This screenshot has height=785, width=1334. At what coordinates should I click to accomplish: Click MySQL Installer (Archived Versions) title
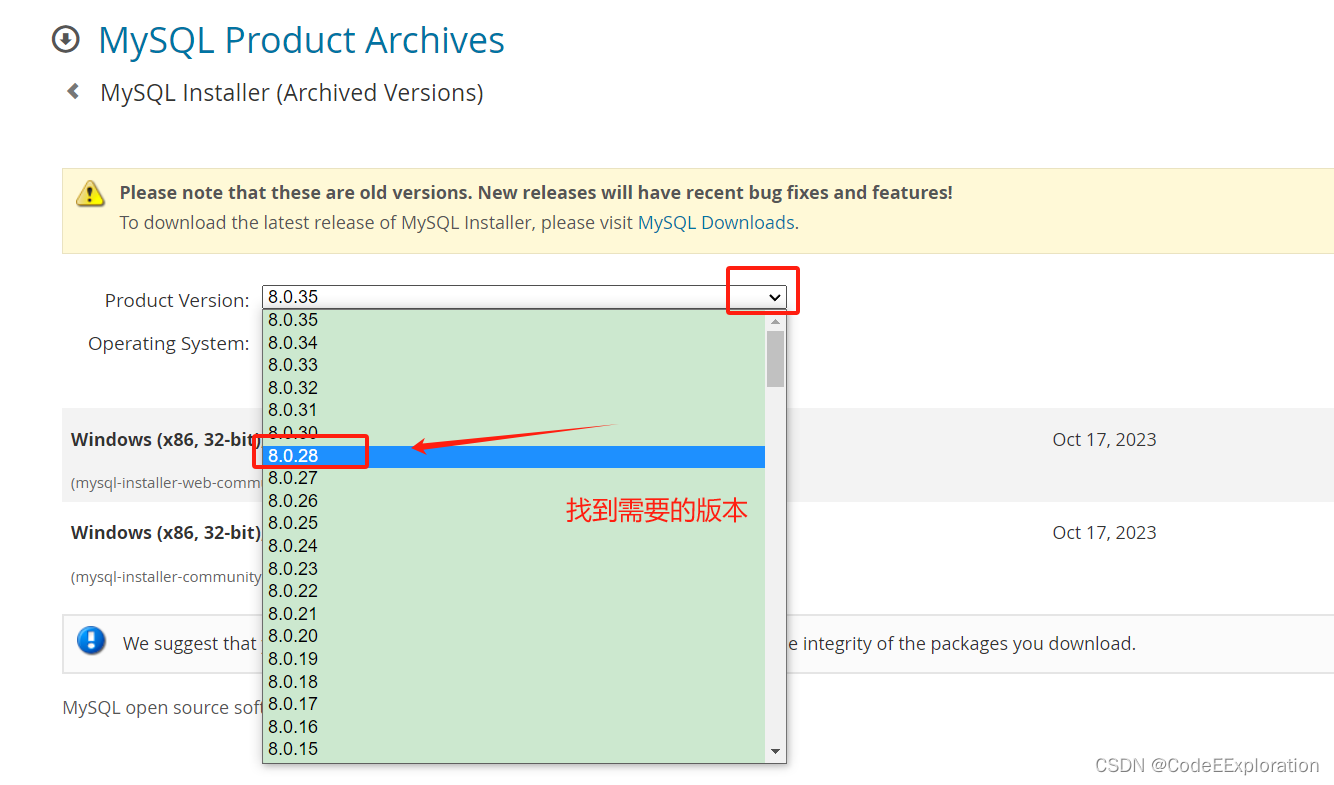292,93
